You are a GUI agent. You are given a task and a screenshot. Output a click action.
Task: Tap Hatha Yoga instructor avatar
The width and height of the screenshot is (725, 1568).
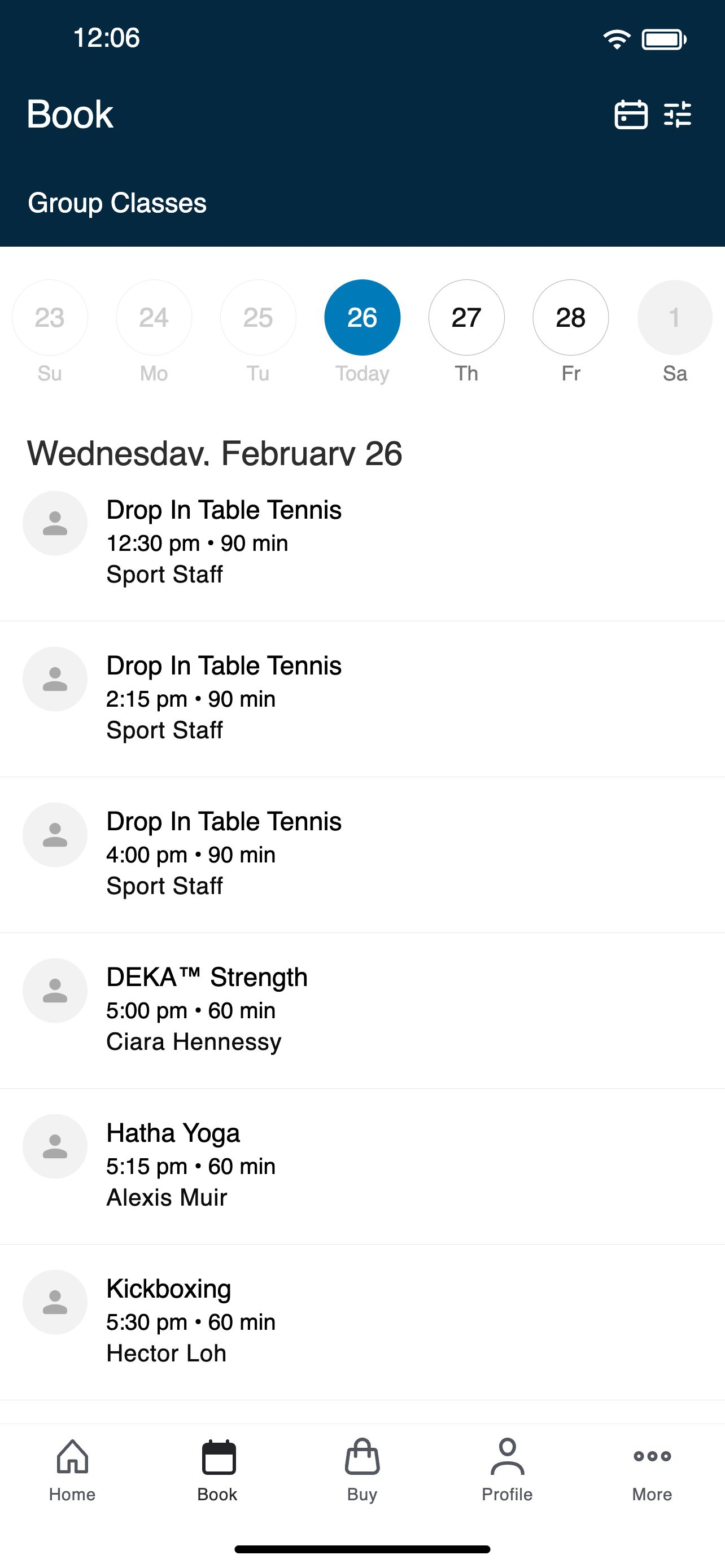pos(55,1146)
